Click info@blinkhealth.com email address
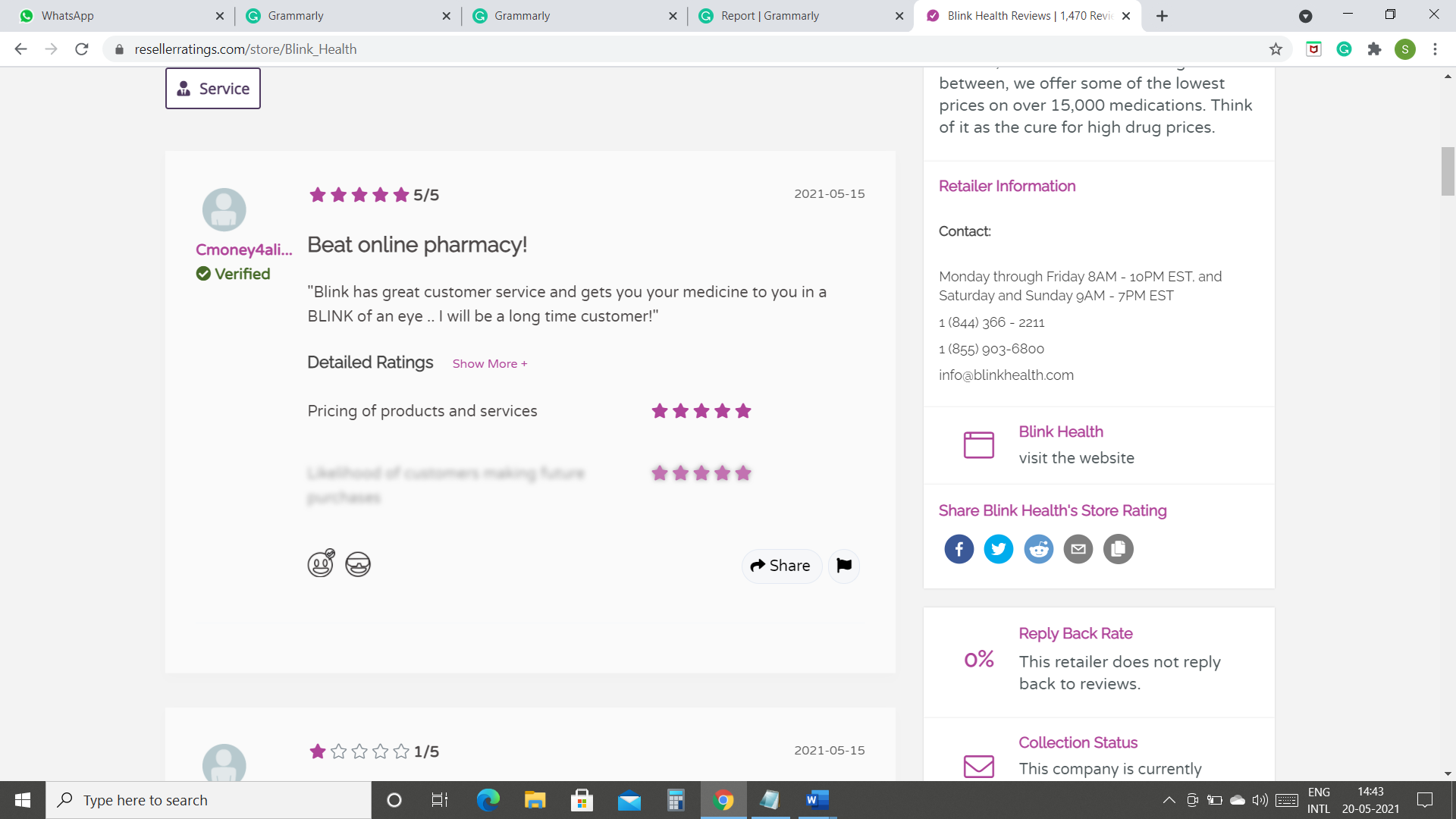Viewport: 1456px width, 819px height. pyautogui.click(x=1006, y=375)
